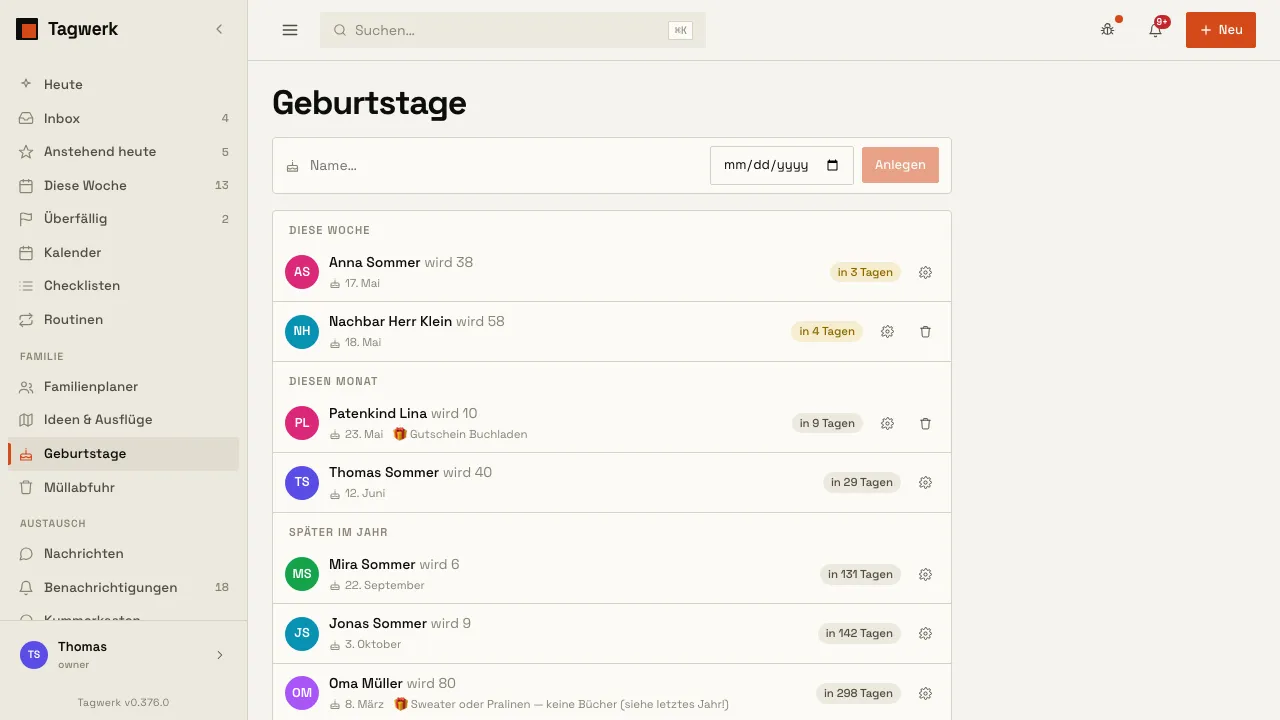
Task: Open the date picker calendar icon
Action: 832,165
